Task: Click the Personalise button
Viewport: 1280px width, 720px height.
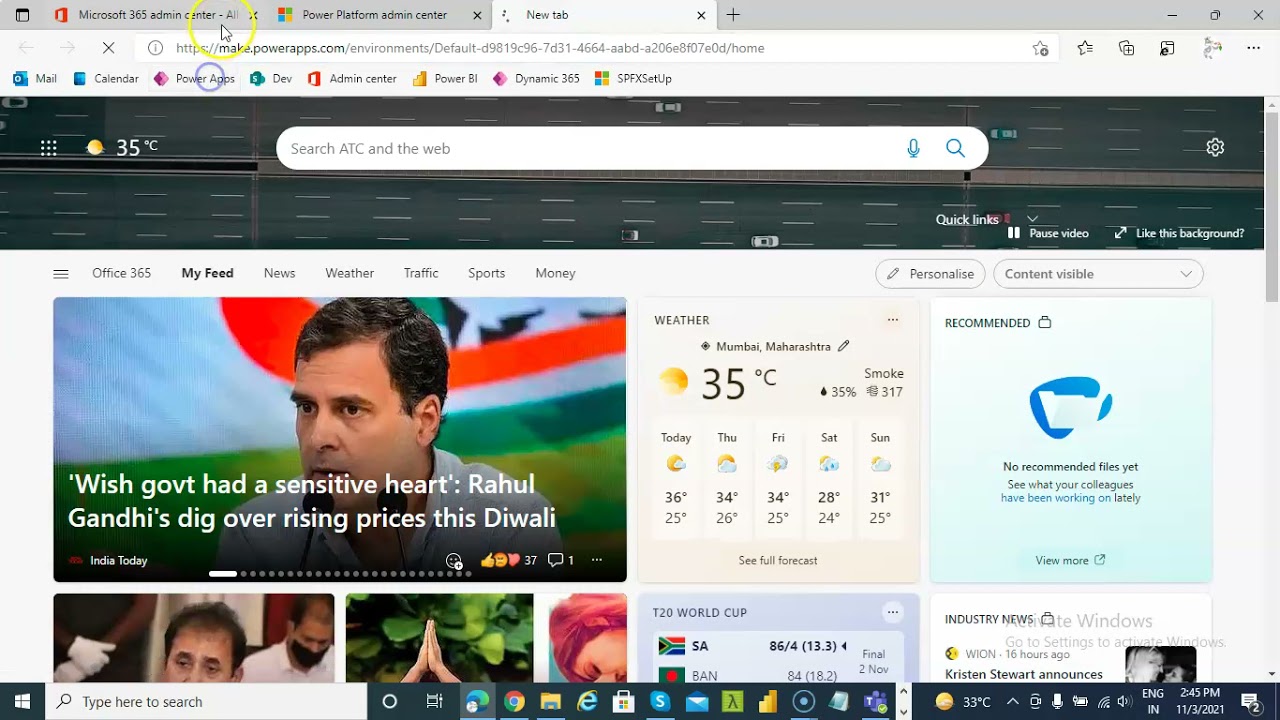Action: click(930, 274)
